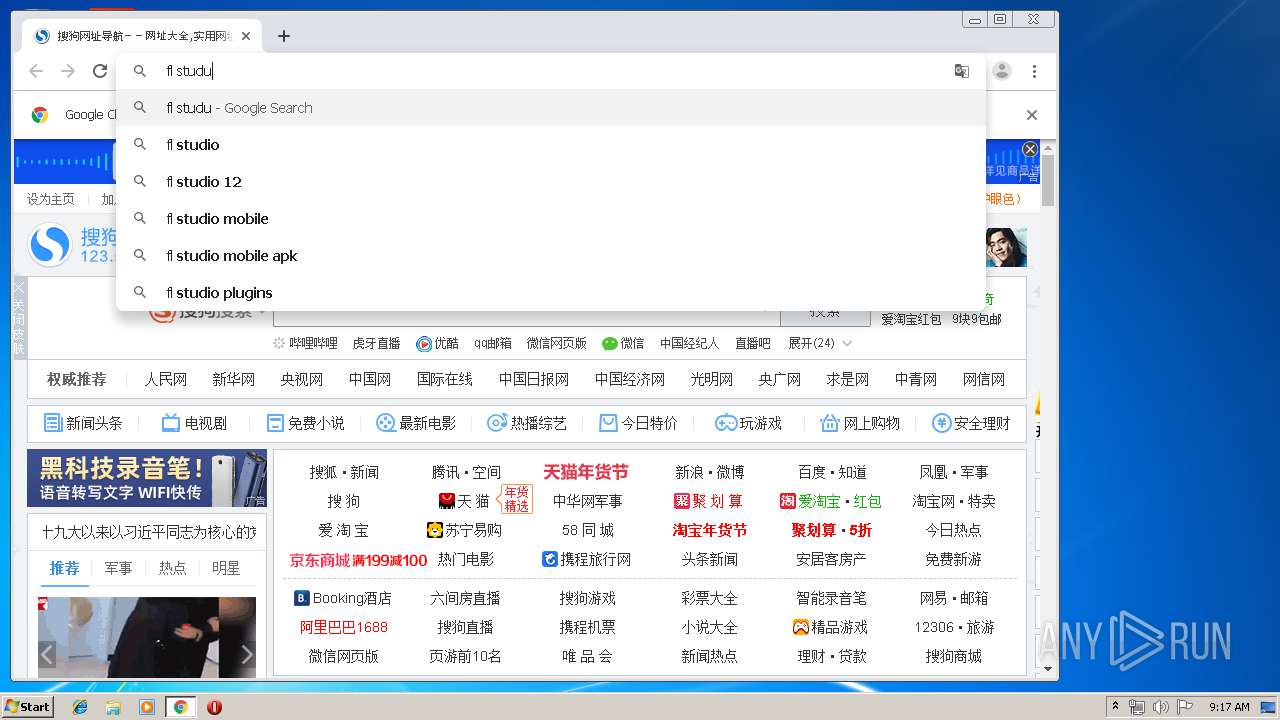Open 网上购物 category
The image size is (1280, 720).
pos(860,423)
